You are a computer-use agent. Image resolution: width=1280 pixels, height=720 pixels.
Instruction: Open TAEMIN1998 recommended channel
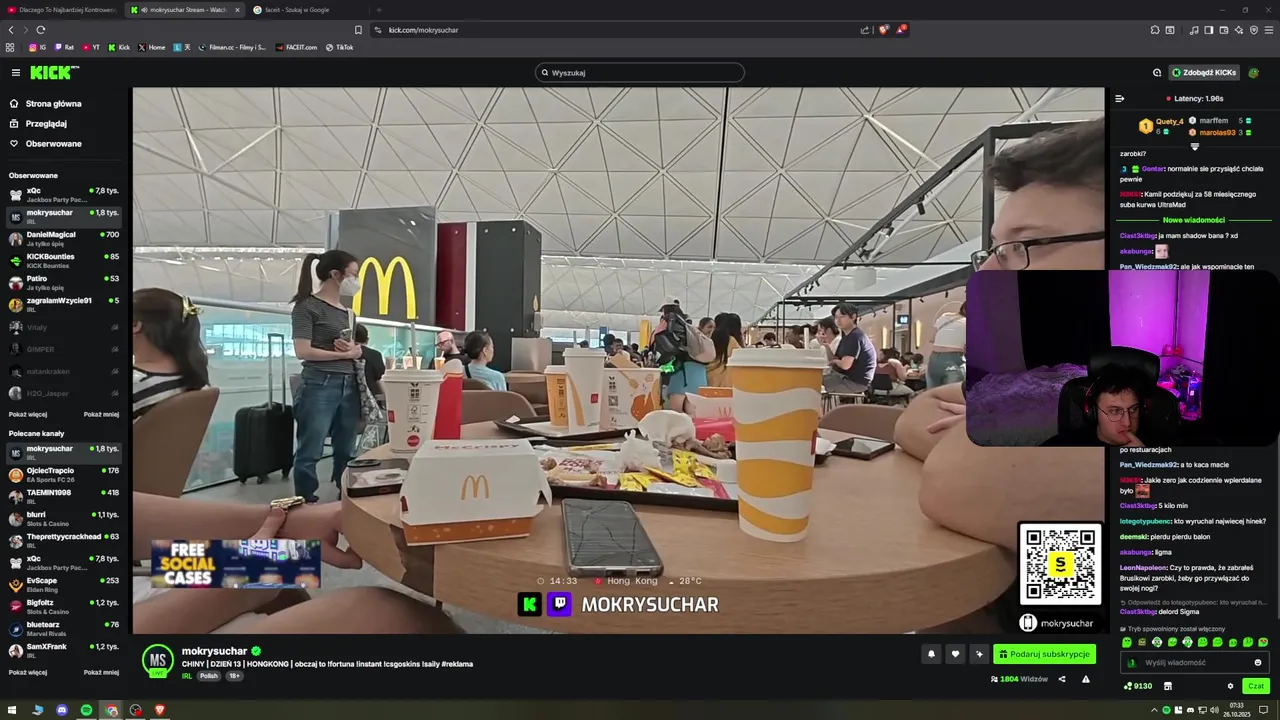pos(64,496)
